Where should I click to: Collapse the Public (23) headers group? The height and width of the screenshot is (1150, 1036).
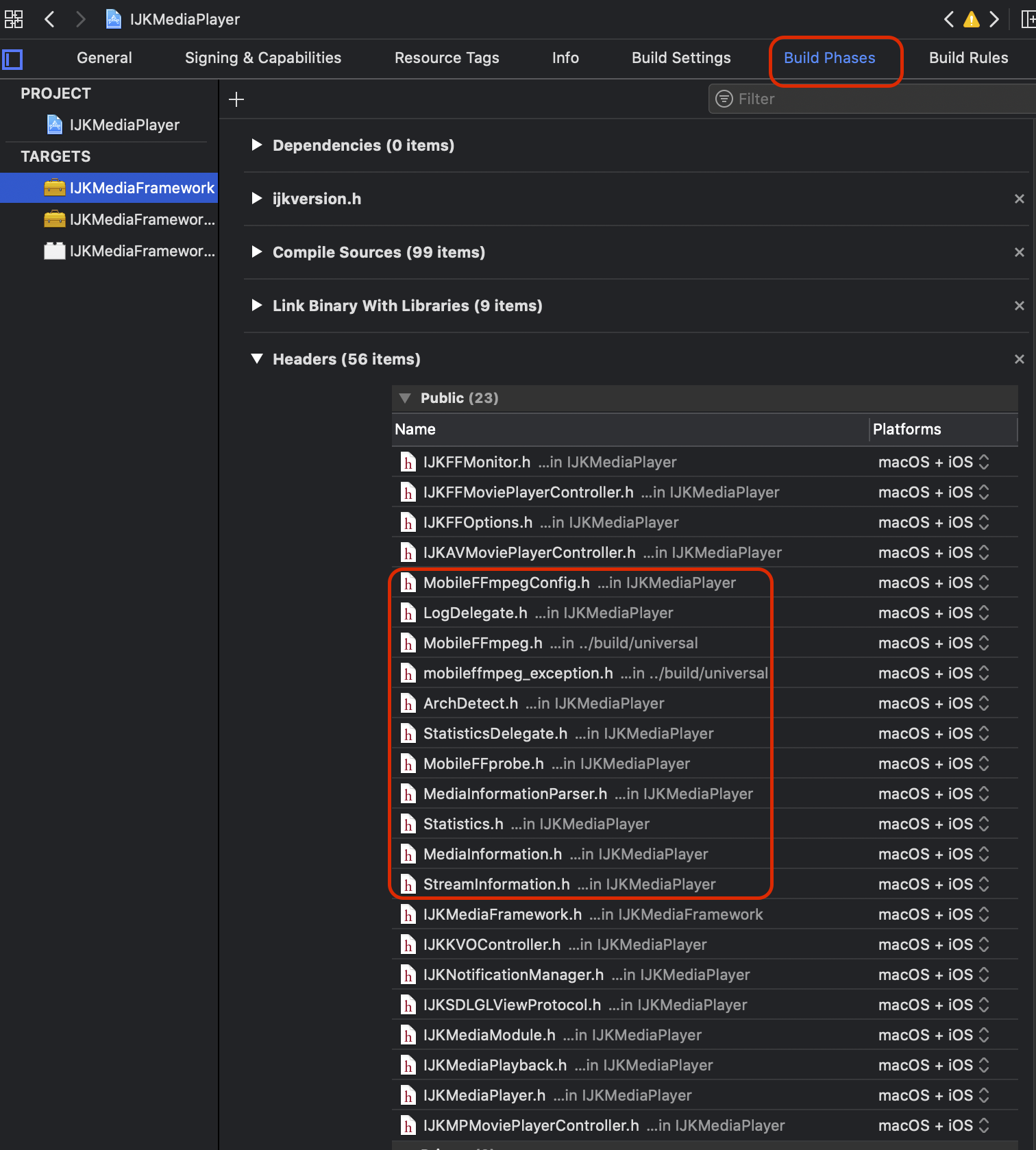click(405, 398)
